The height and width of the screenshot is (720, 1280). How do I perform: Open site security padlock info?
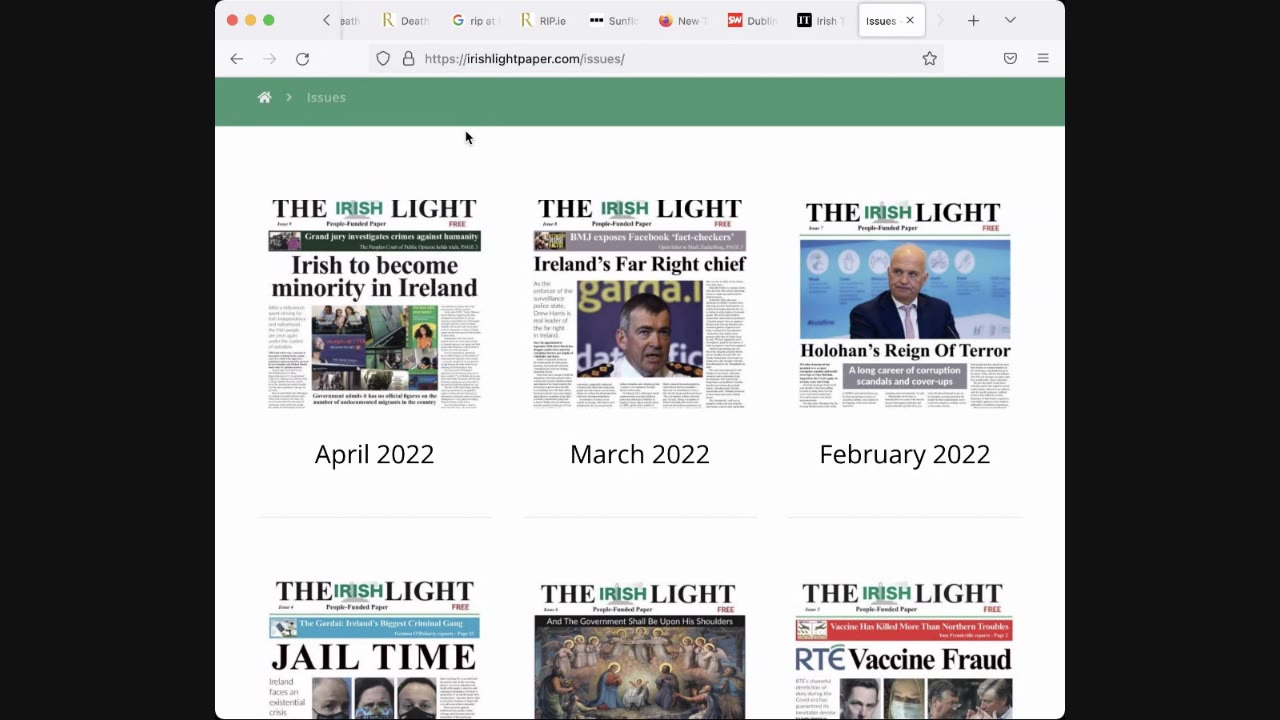(408, 59)
